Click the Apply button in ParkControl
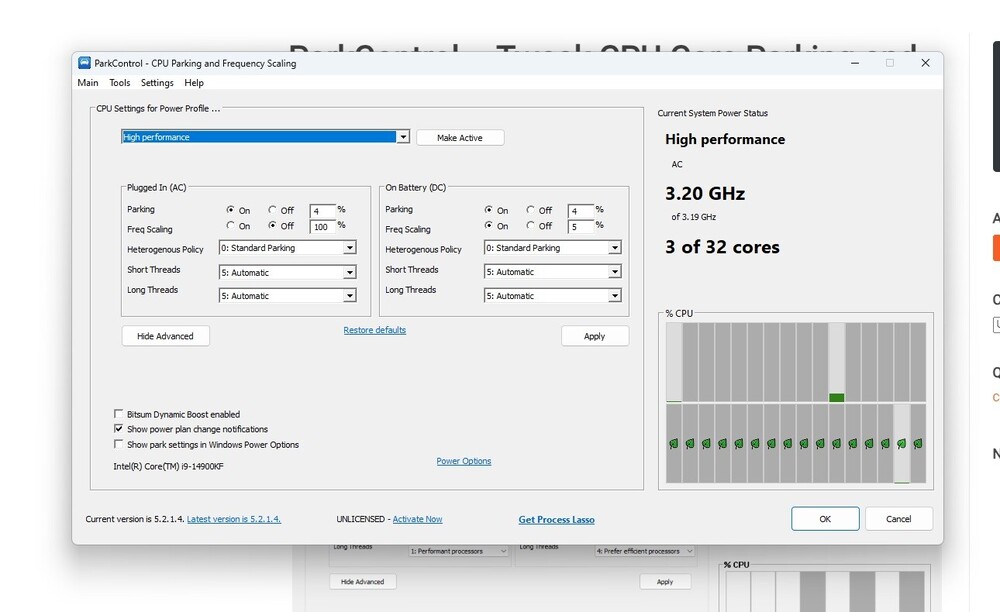Image resolution: width=1000 pixels, height=612 pixels. pos(594,336)
